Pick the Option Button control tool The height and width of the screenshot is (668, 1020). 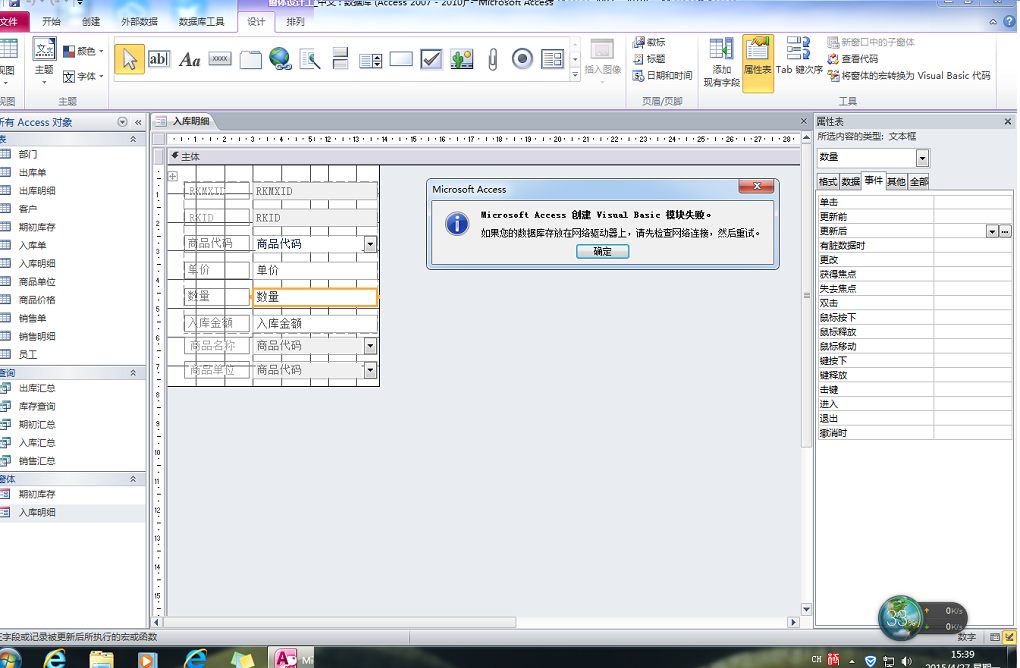522,59
